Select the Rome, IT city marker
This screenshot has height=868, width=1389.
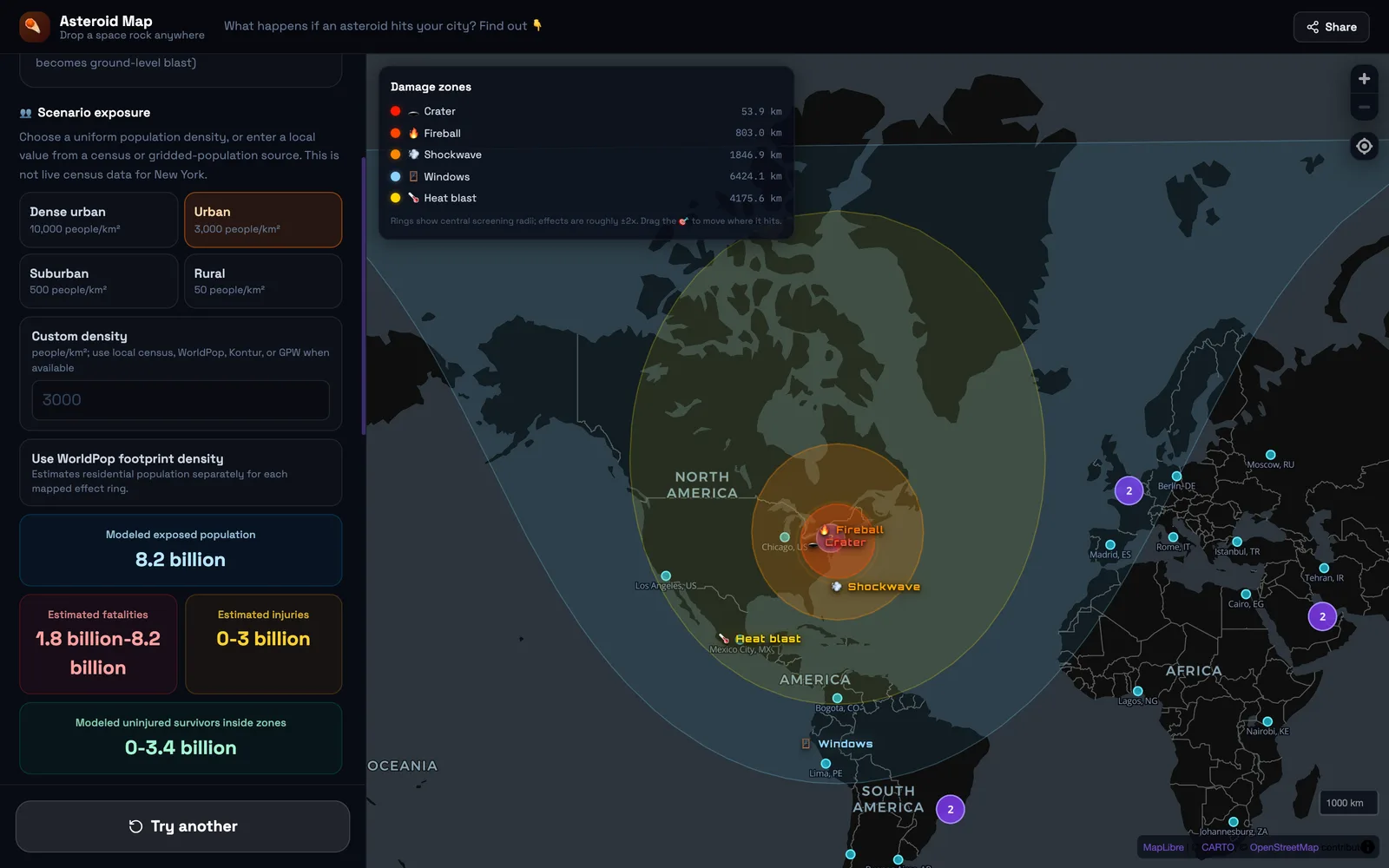(1173, 537)
